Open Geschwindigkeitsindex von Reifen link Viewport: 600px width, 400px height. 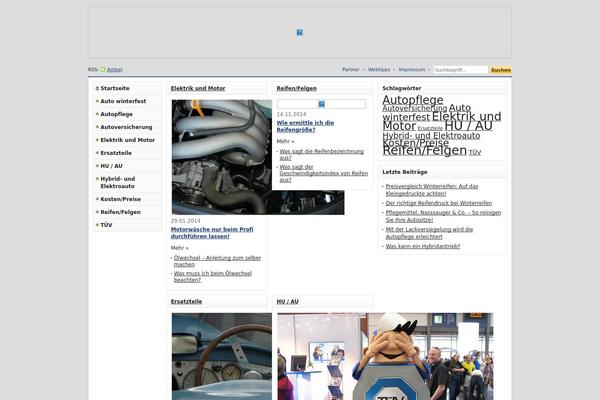324,173
